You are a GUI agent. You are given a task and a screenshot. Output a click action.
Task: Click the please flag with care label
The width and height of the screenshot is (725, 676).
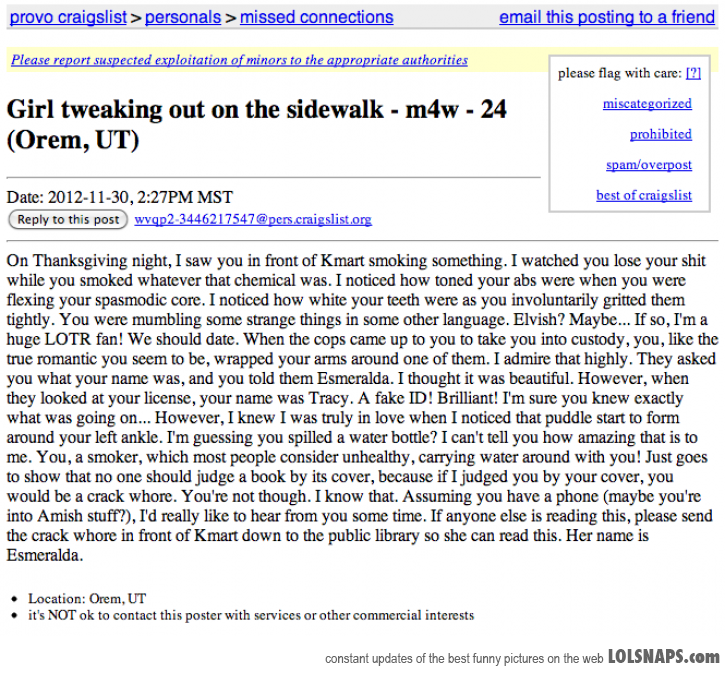point(620,73)
